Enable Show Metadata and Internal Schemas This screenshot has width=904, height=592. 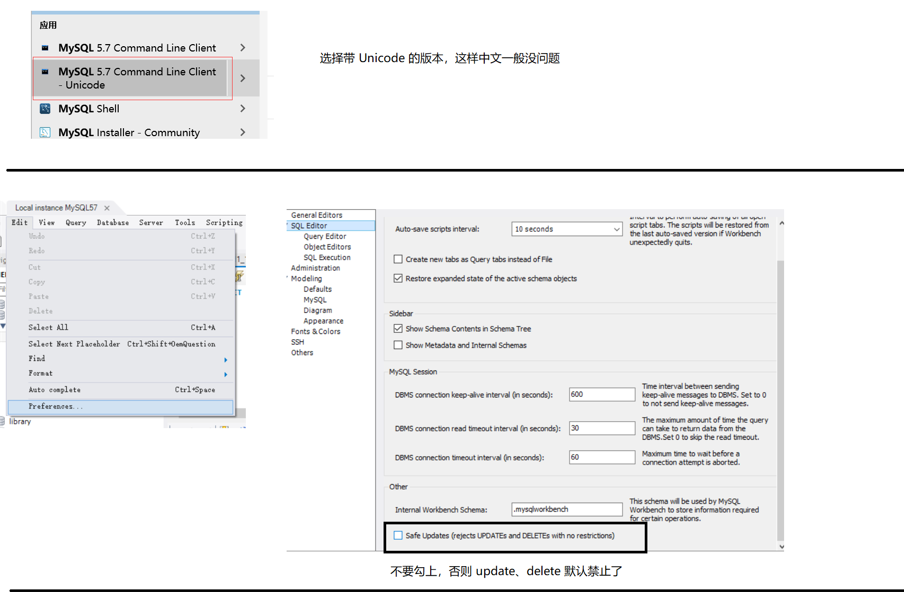click(x=398, y=345)
